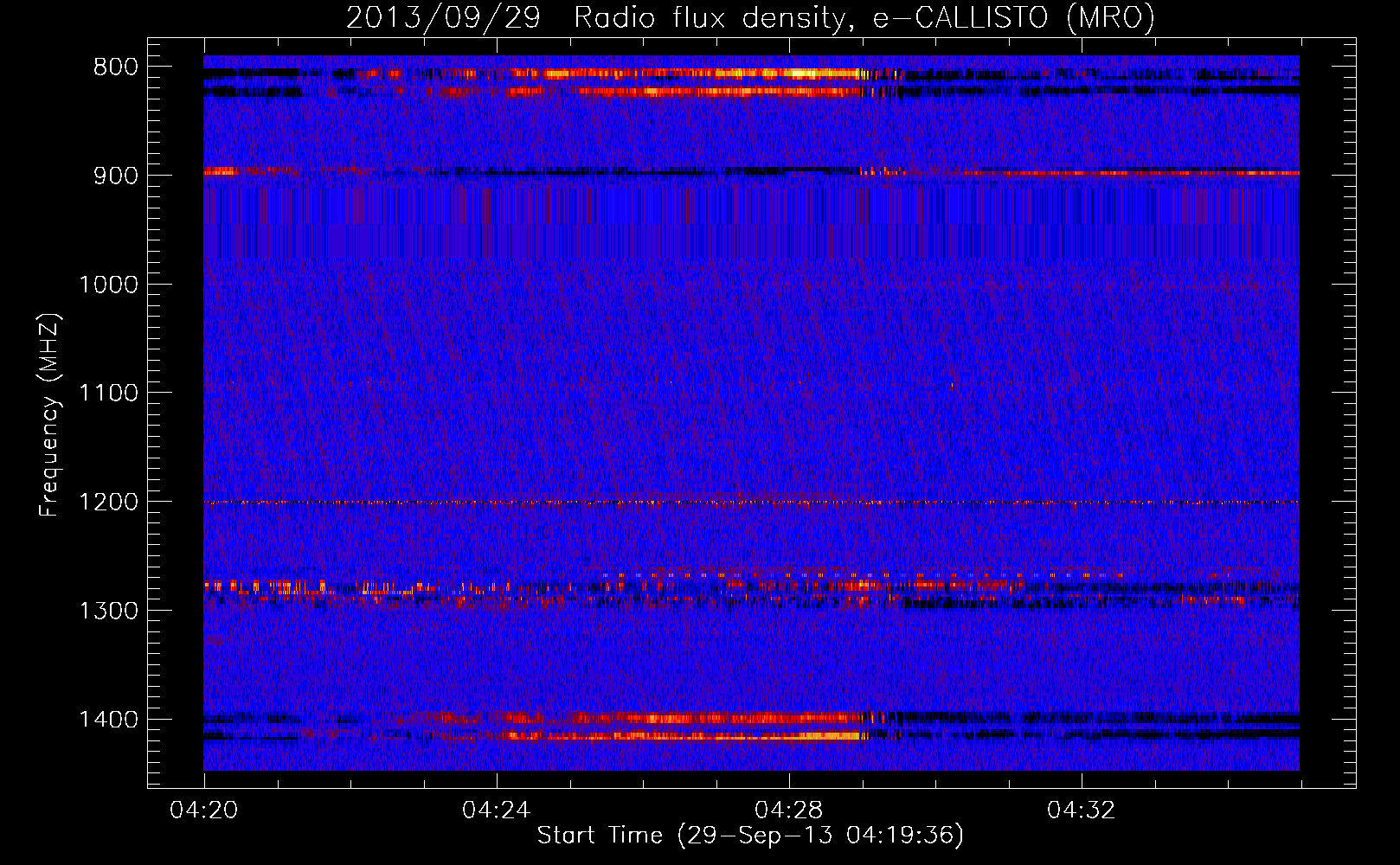
Task: Click the 1300 frequency tick label
Action: pos(108,611)
